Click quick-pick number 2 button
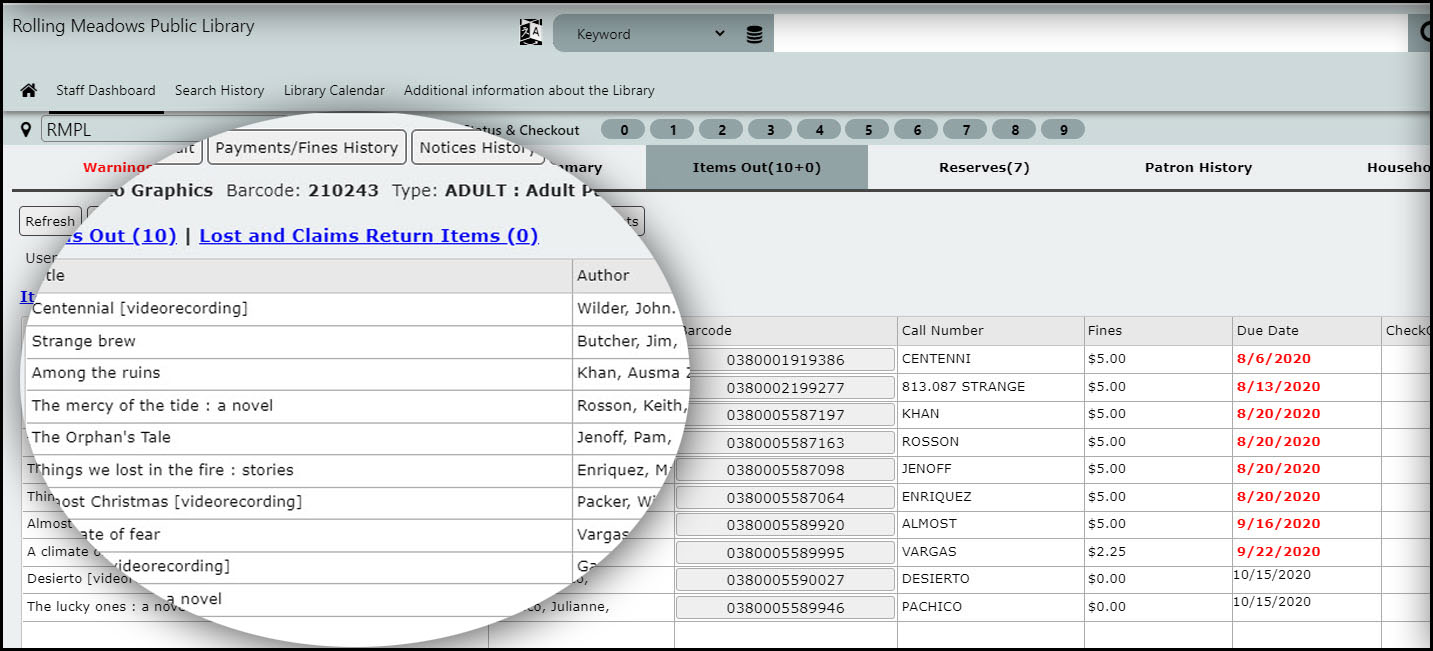This screenshot has height=651, width=1433. (722, 130)
